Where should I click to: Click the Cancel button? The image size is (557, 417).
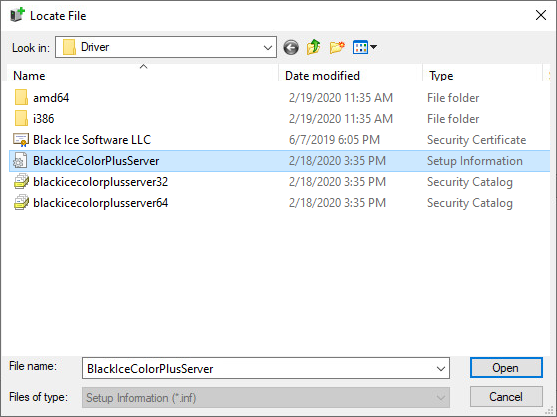click(x=506, y=397)
